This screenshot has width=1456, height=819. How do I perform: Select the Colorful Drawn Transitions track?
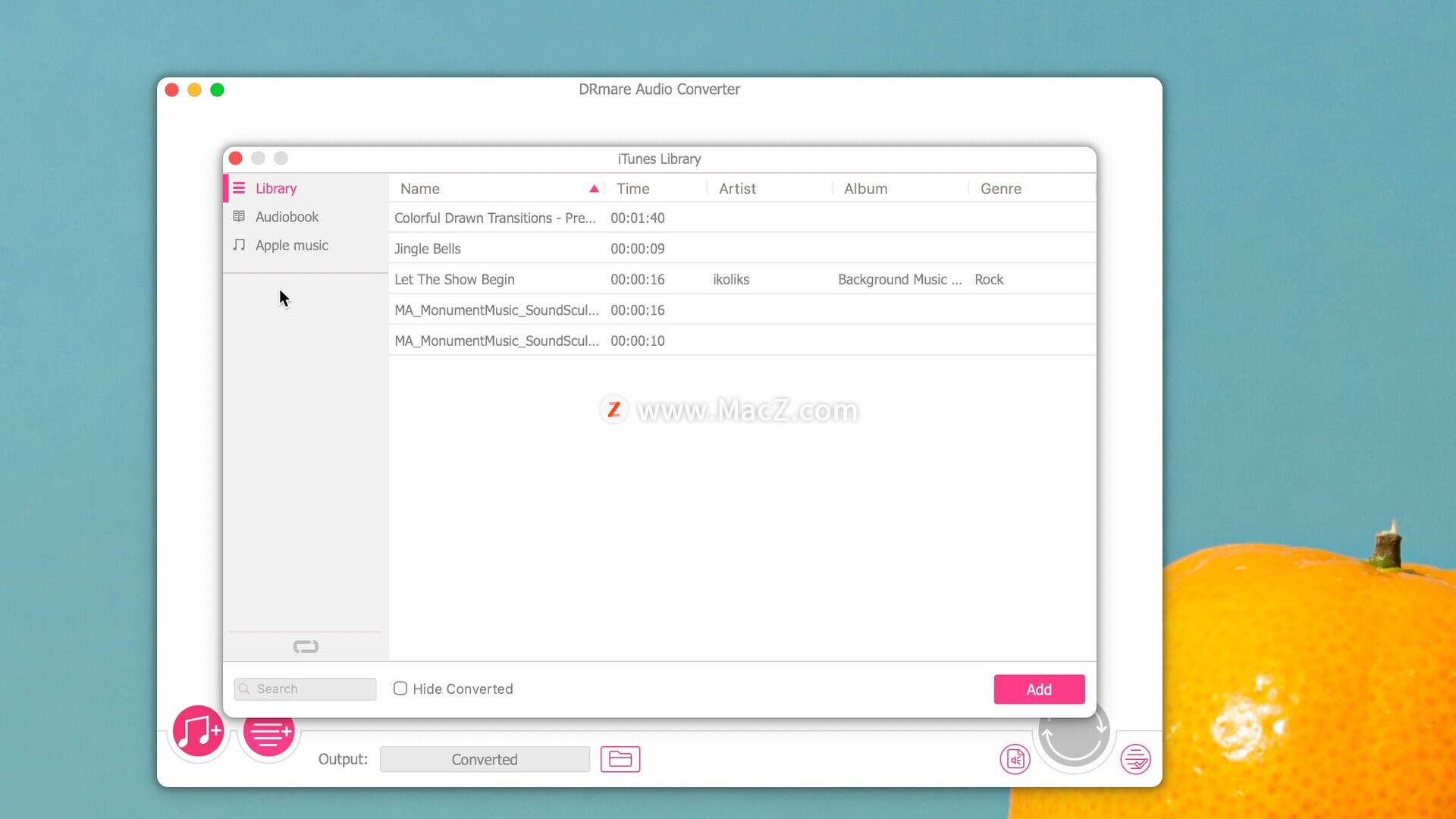click(742, 218)
